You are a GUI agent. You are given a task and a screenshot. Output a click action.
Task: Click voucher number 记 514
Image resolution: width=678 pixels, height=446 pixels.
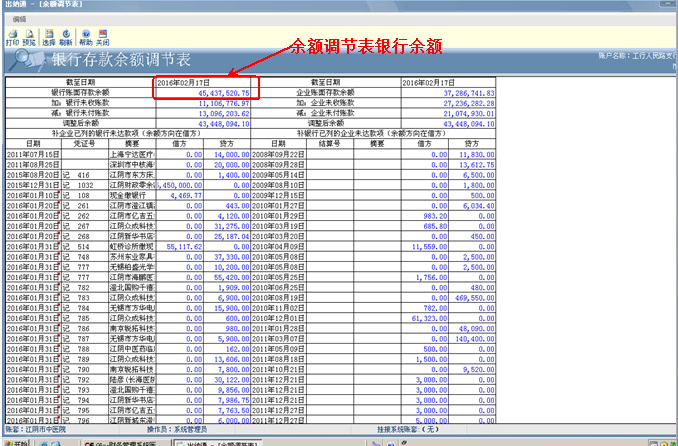click(x=85, y=247)
